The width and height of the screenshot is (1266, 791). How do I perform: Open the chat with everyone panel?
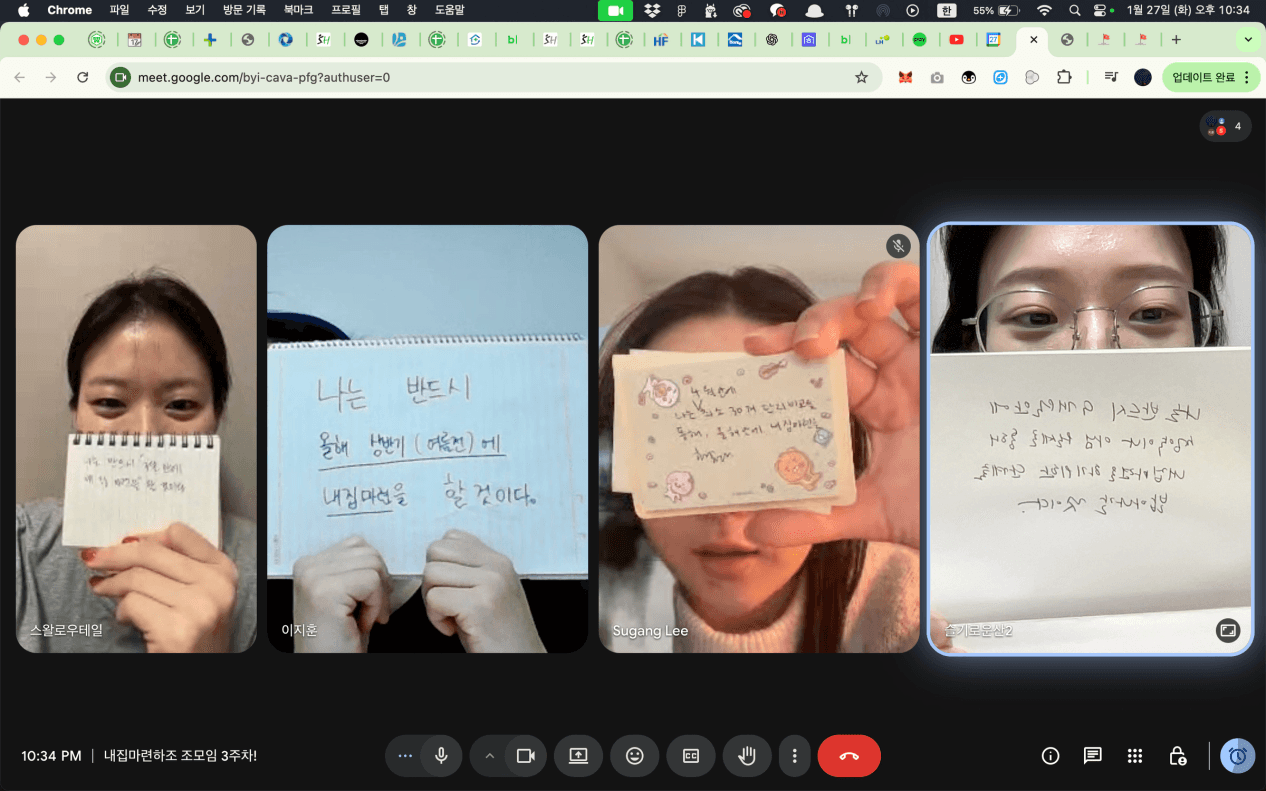(x=1092, y=756)
